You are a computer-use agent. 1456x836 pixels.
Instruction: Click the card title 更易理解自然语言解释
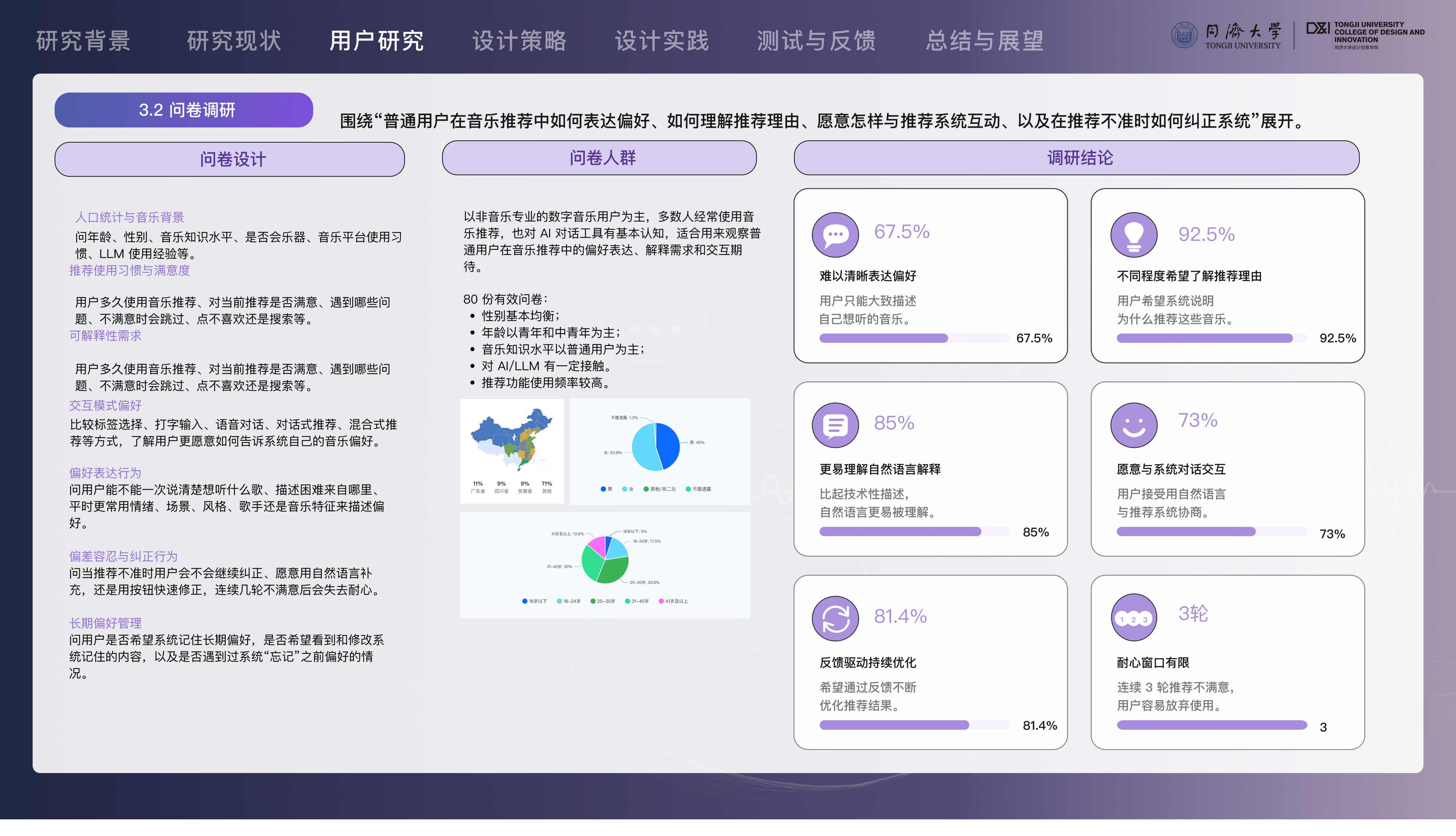tap(880, 470)
